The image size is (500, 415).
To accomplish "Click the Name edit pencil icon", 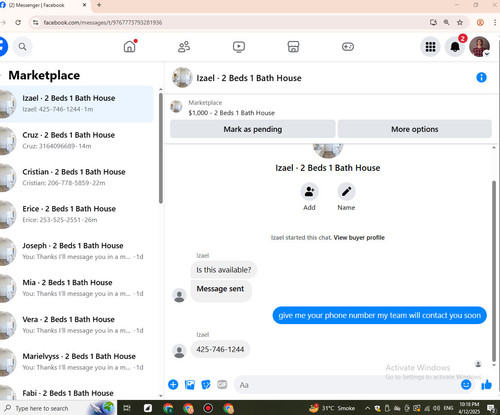I will [346, 191].
